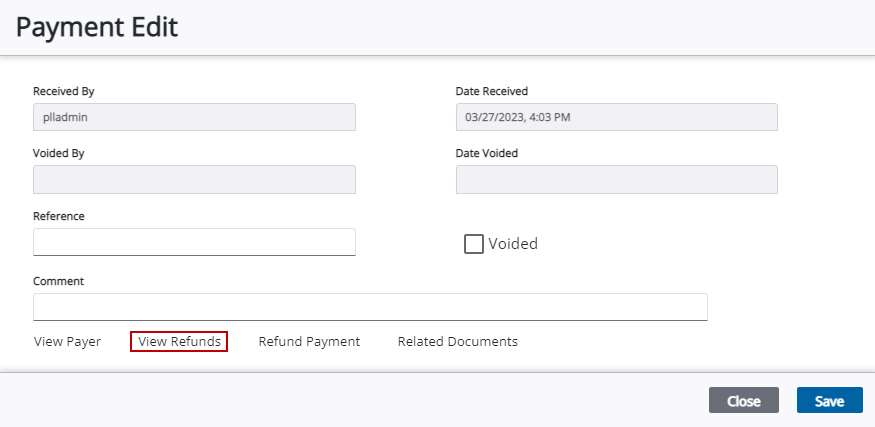Click the Refund Payment link
This screenshot has height=427, width=875.
[x=309, y=342]
